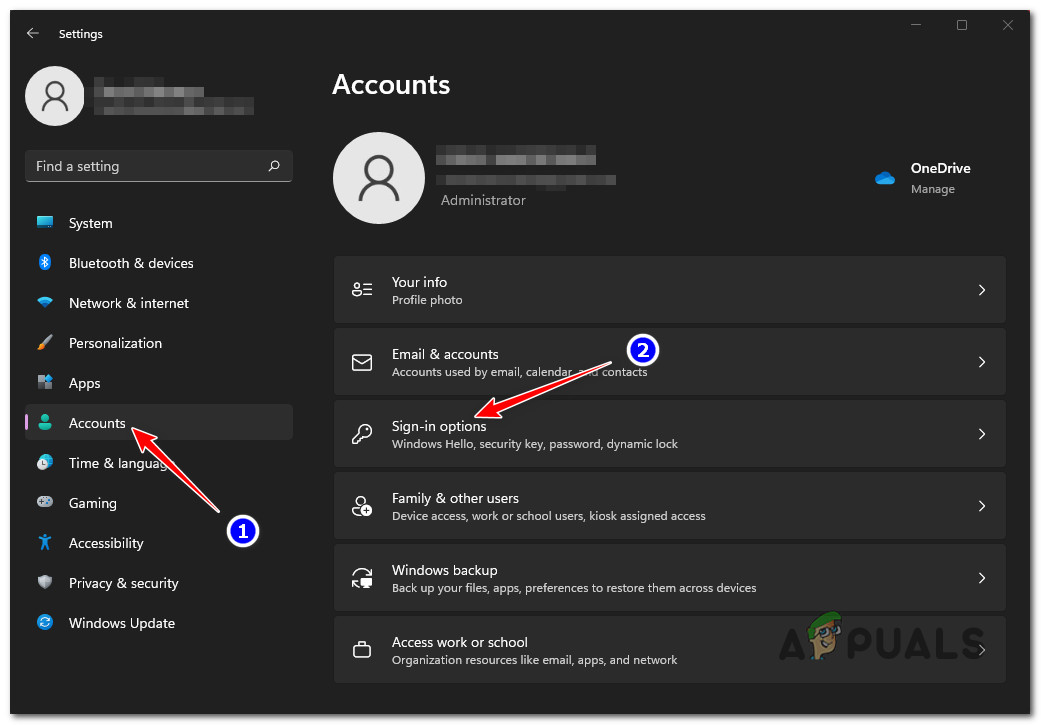Viewport: 1041px width, 725px height.
Task: Click the Privacy & security shield icon
Action: [45, 582]
